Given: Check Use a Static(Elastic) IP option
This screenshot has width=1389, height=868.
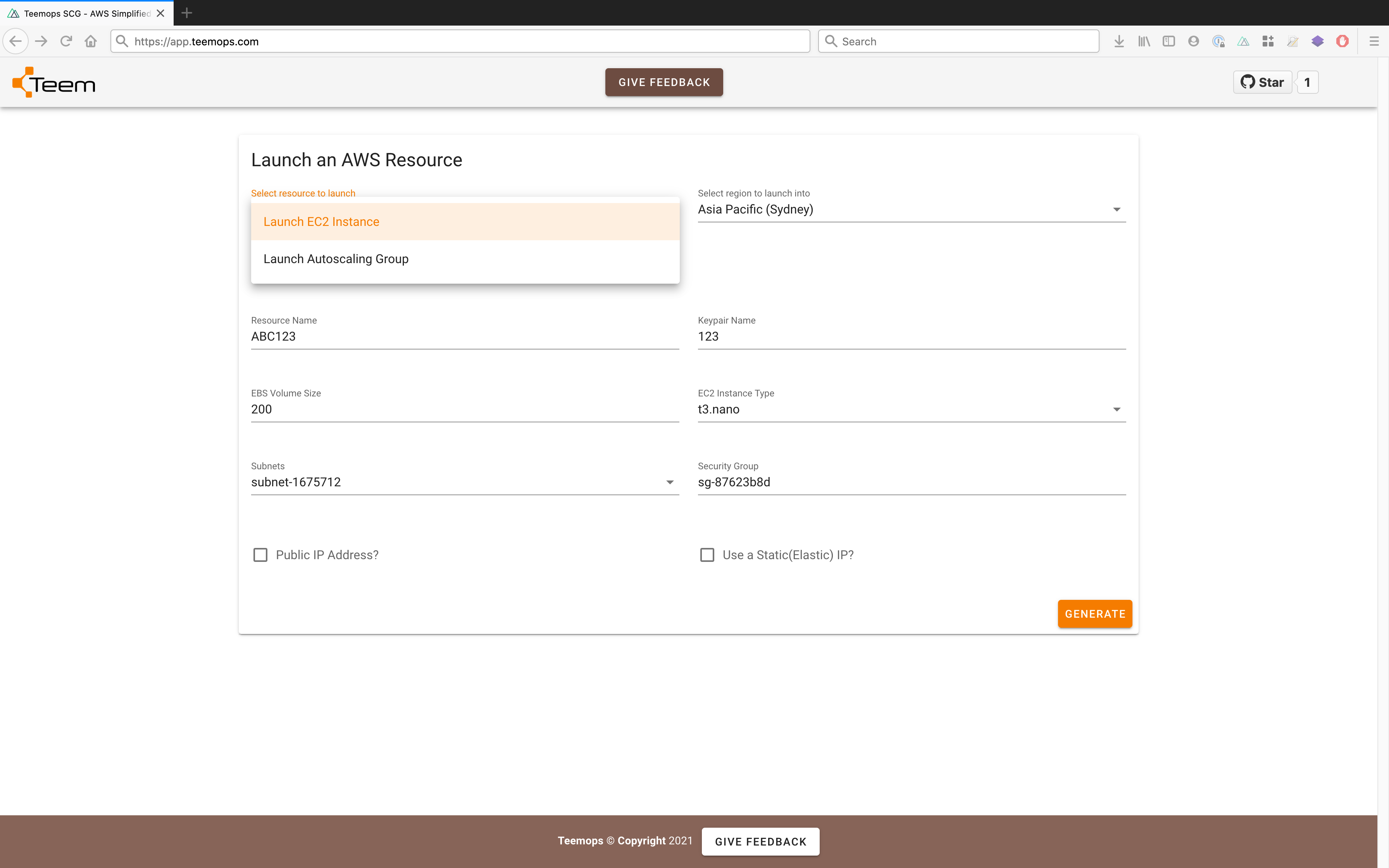Looking at the screenshot, I should (x=707, y=555).
